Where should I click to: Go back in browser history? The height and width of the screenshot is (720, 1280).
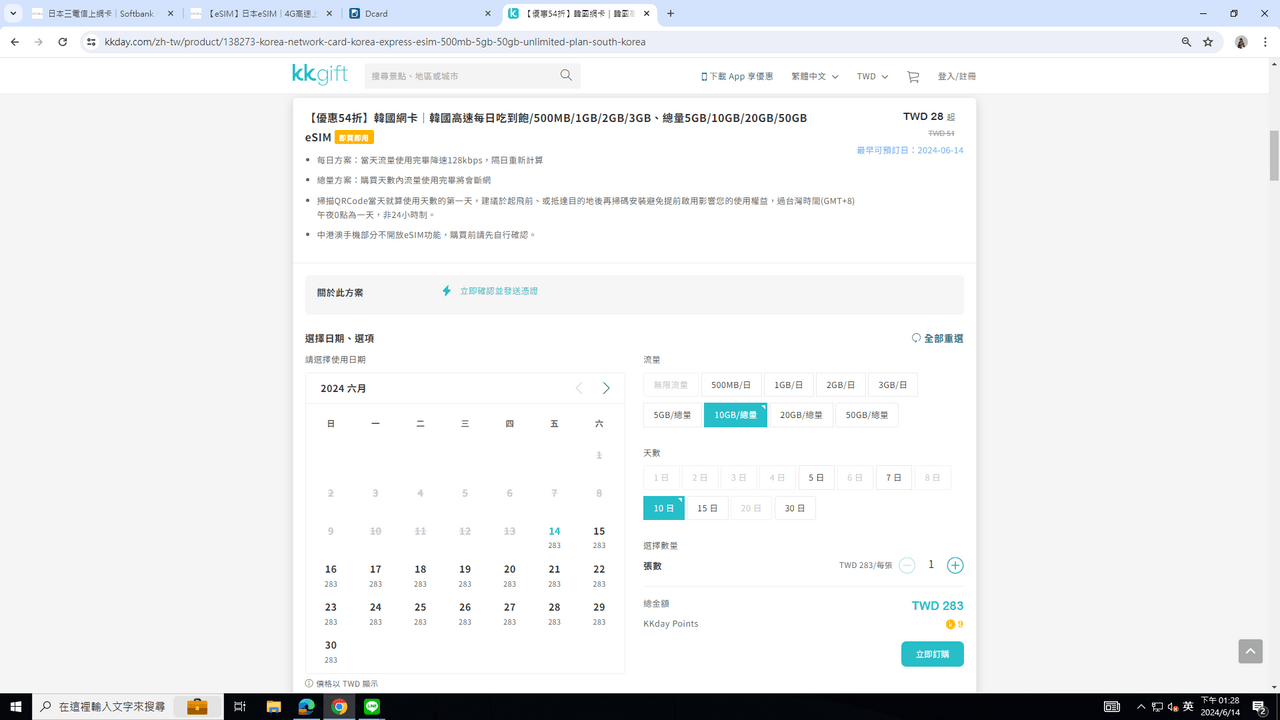[15, 42]
